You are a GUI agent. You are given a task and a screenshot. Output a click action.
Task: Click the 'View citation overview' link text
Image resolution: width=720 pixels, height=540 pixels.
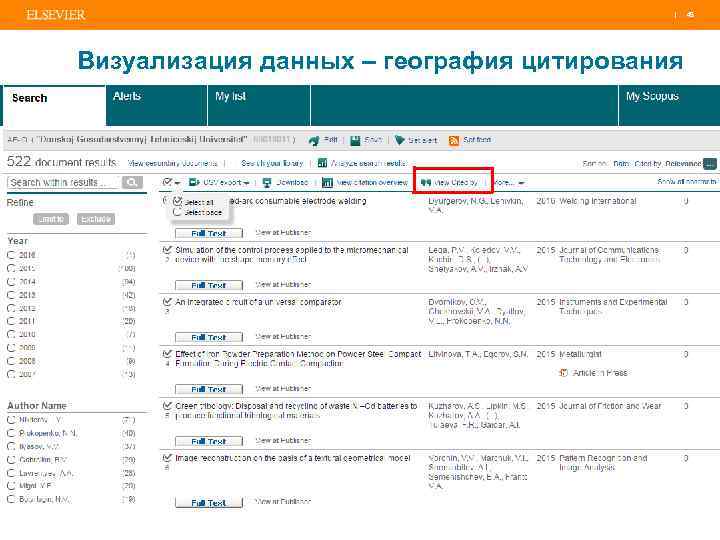click(x=372, y=182)
